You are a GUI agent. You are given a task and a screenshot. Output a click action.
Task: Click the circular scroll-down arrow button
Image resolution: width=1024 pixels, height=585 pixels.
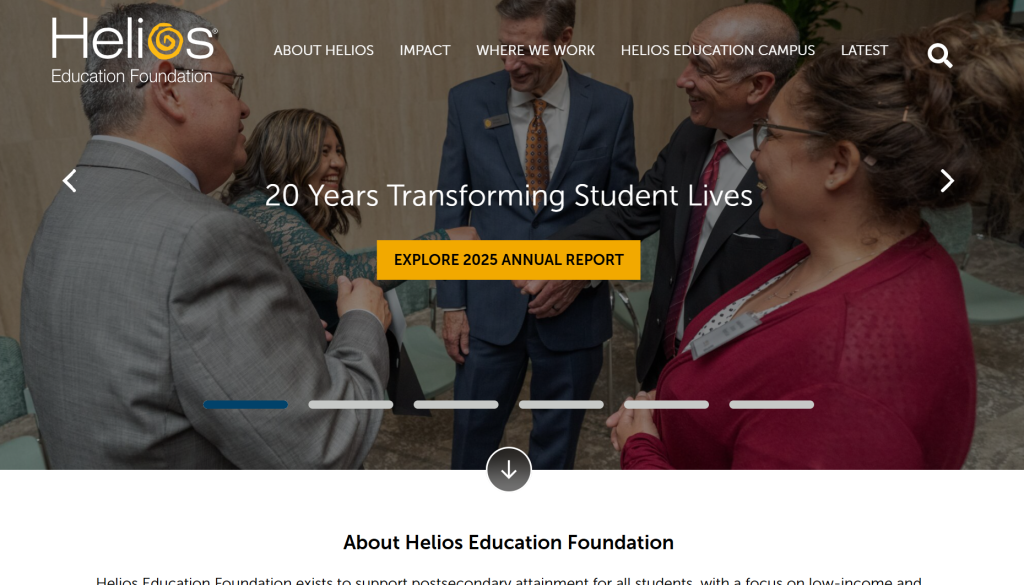pos(509,469)
